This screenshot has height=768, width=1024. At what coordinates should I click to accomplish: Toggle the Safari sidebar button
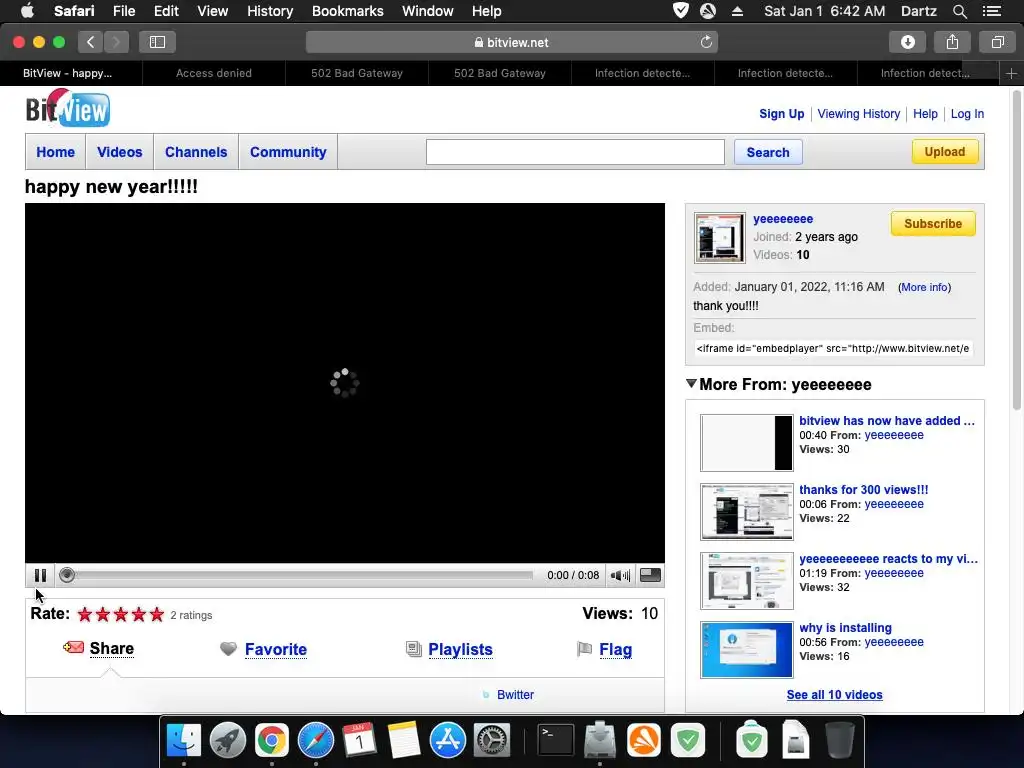point(157,42)
